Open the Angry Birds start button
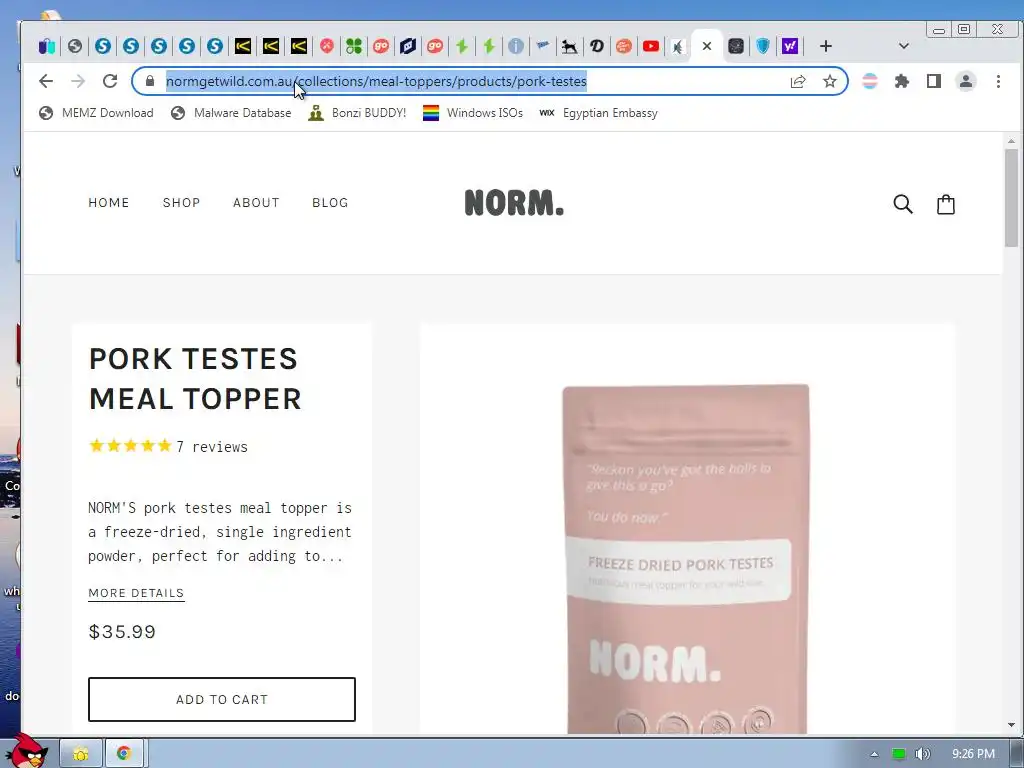 25,751
